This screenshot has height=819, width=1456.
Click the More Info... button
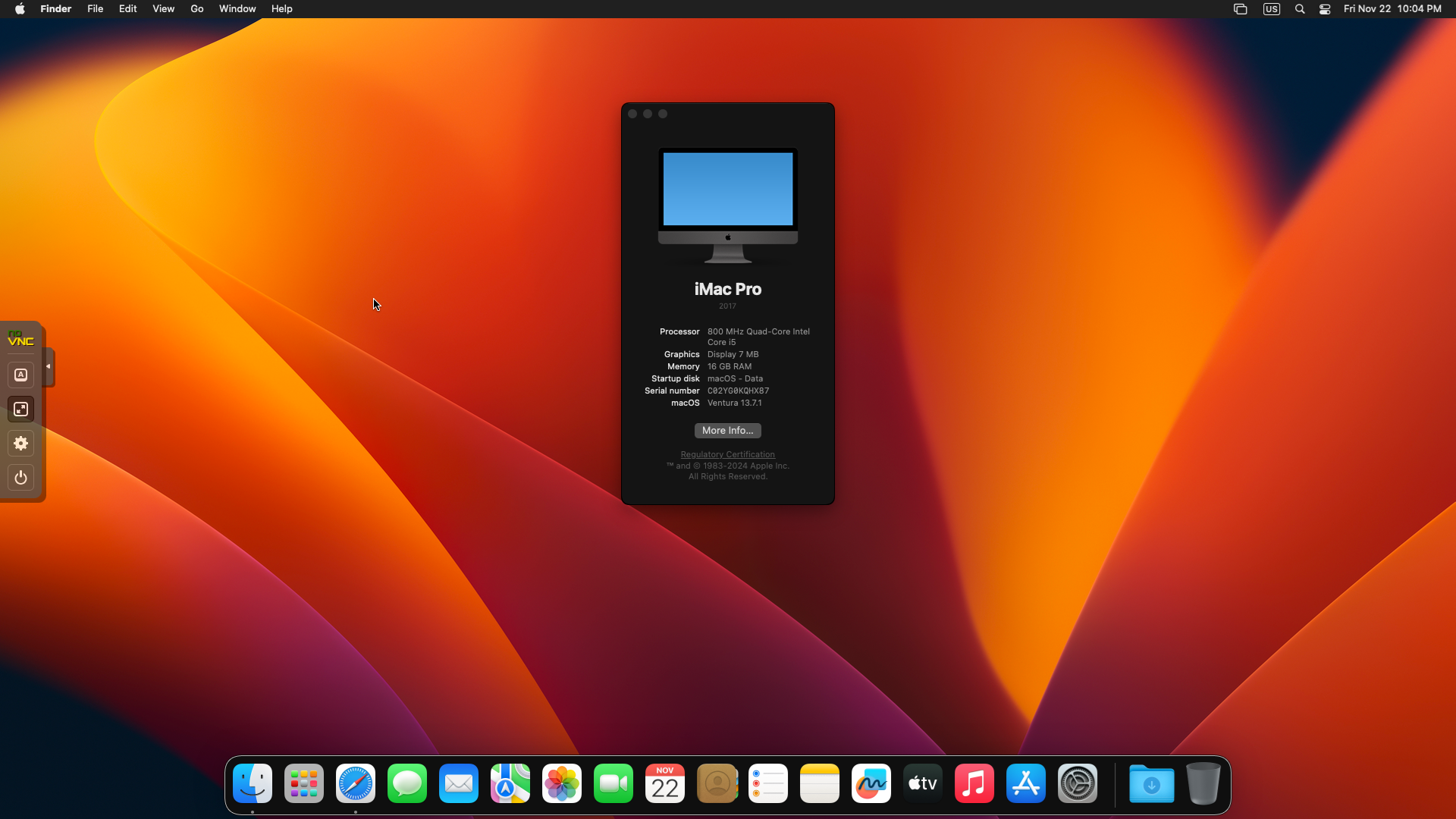point(728,431)
